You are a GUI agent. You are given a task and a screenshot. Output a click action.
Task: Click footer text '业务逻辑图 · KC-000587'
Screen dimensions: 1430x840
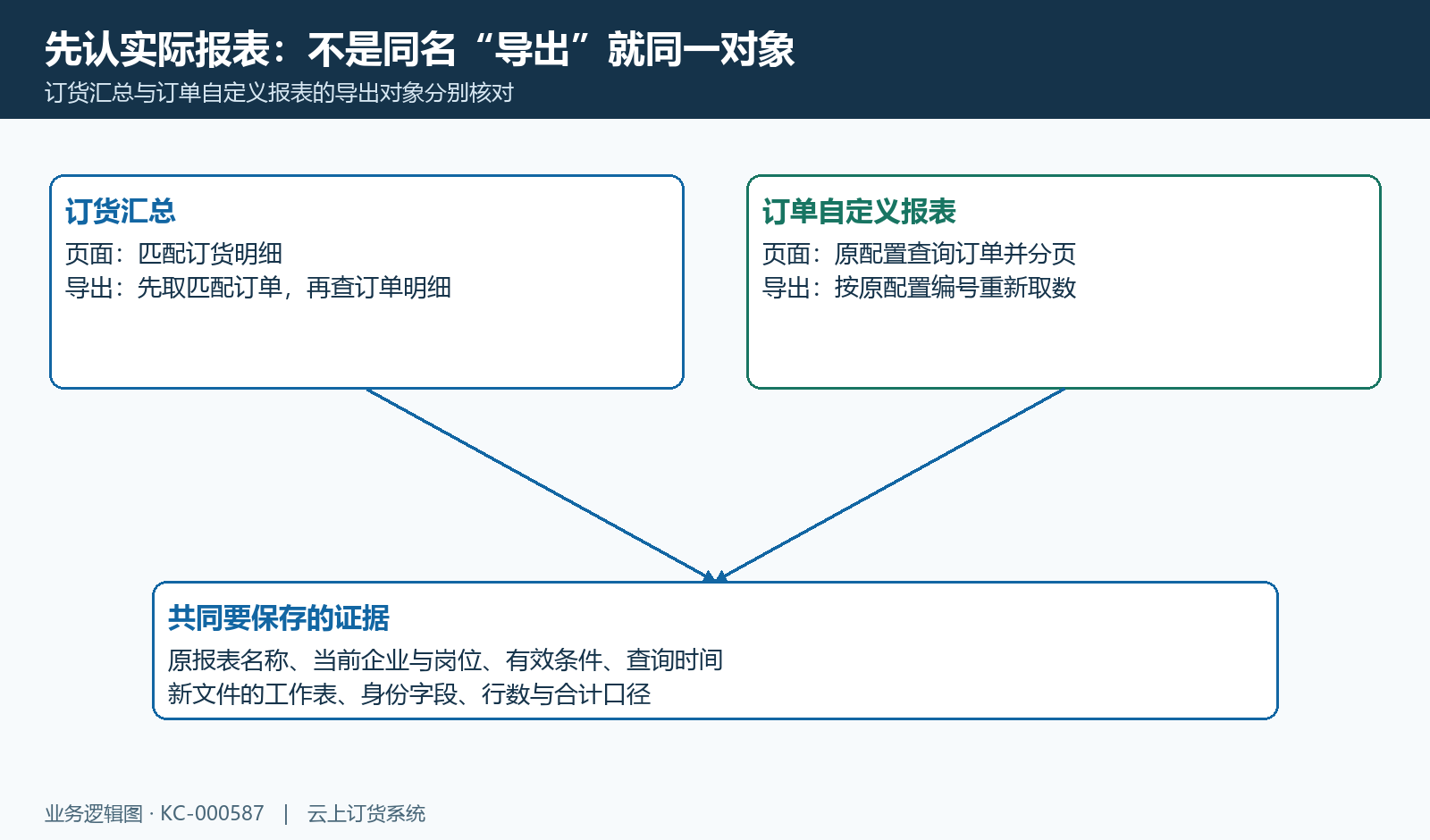point(155,814)
